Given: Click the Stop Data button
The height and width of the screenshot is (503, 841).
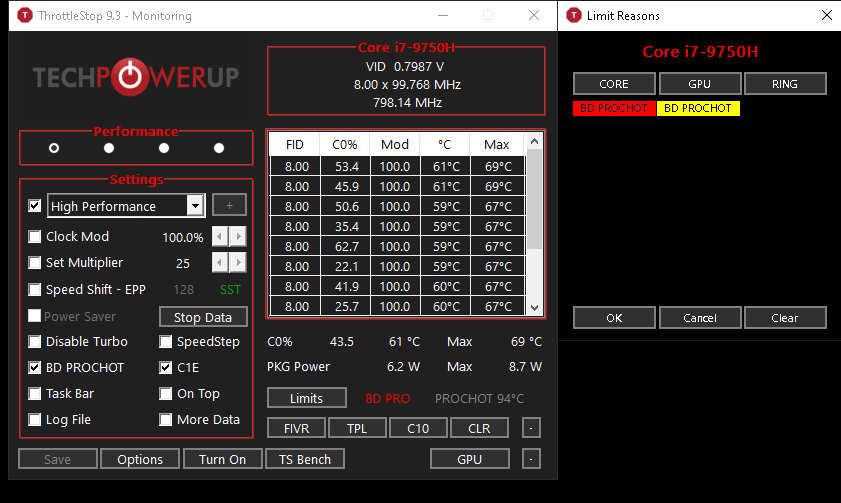Looking at the screenshot, I should [203, 317].
